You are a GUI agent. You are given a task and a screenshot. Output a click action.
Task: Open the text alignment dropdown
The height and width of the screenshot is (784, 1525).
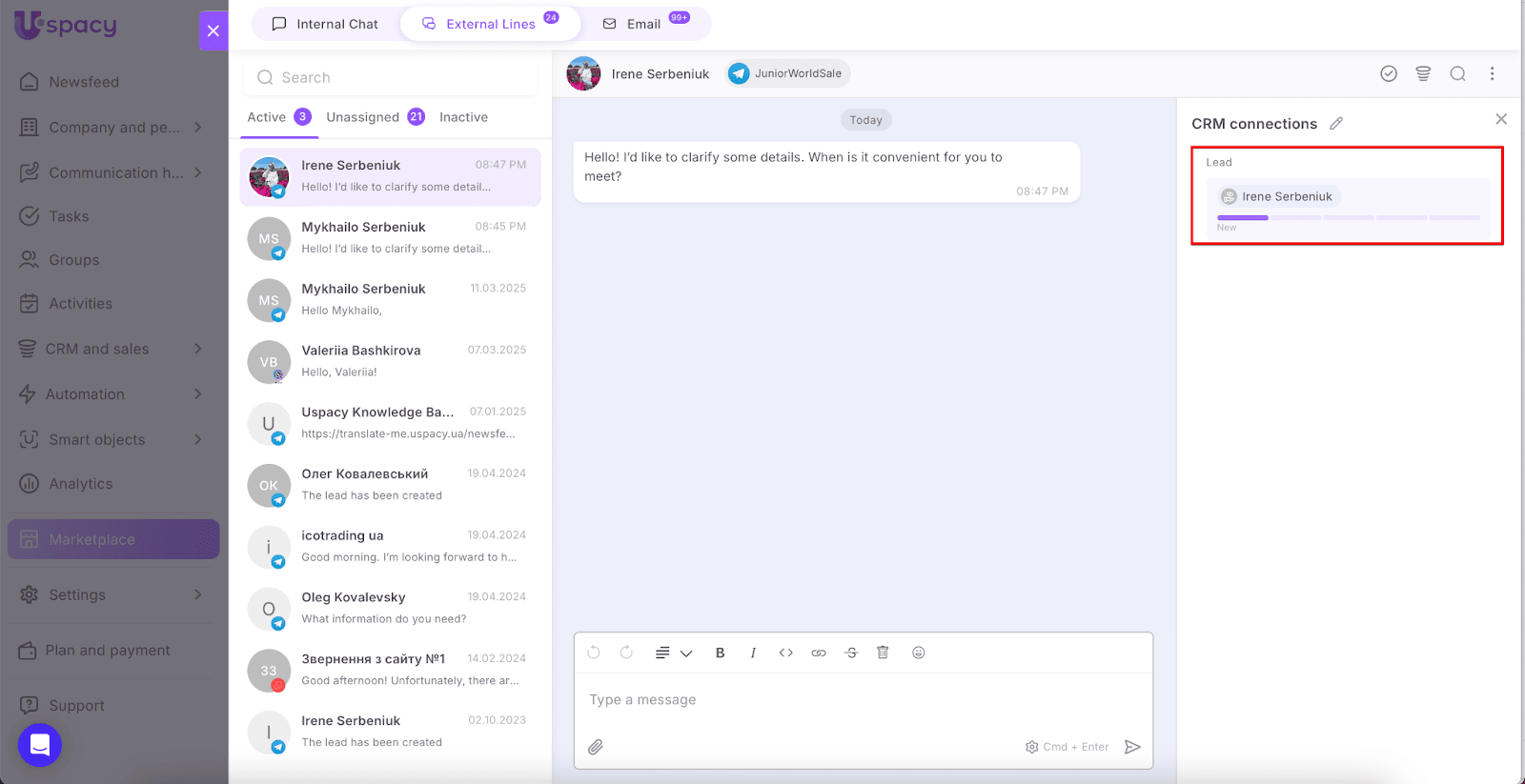[673, 653]
